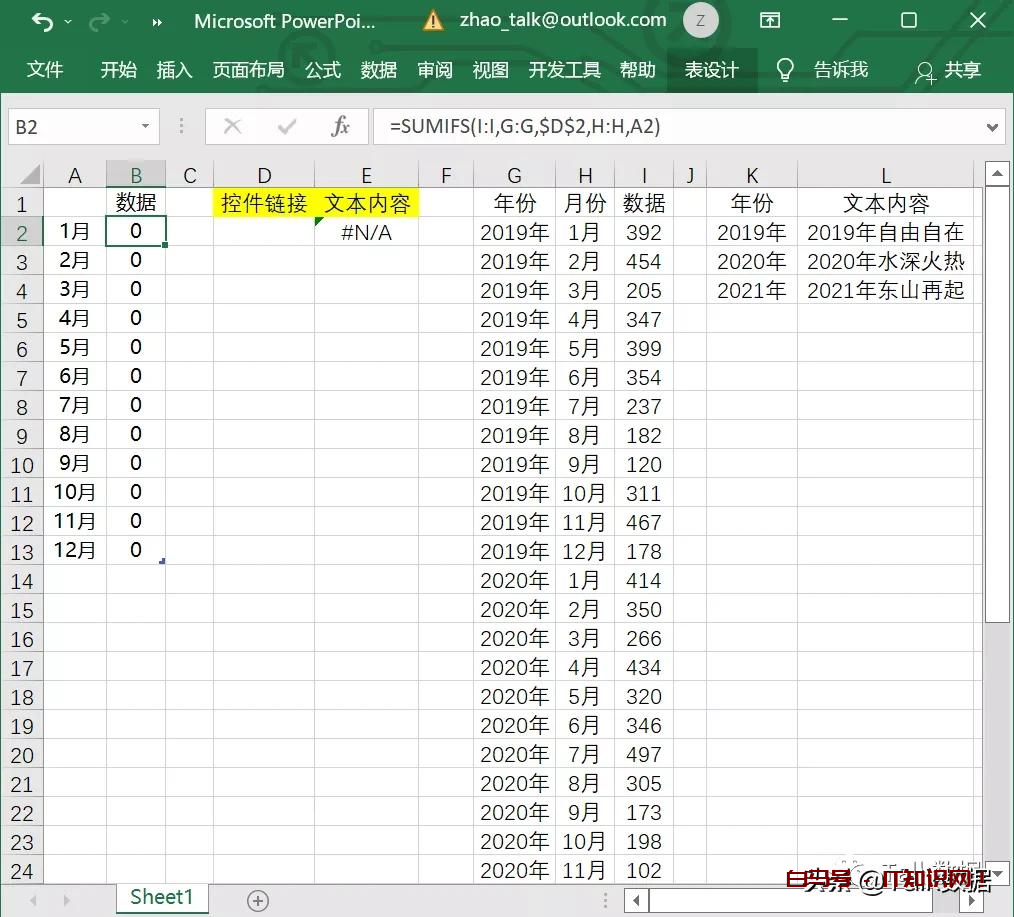The width and height of the screenshot is (1014, 917).
Task: Click the Sheet1 worksheet tab
Action: point(162,898)
